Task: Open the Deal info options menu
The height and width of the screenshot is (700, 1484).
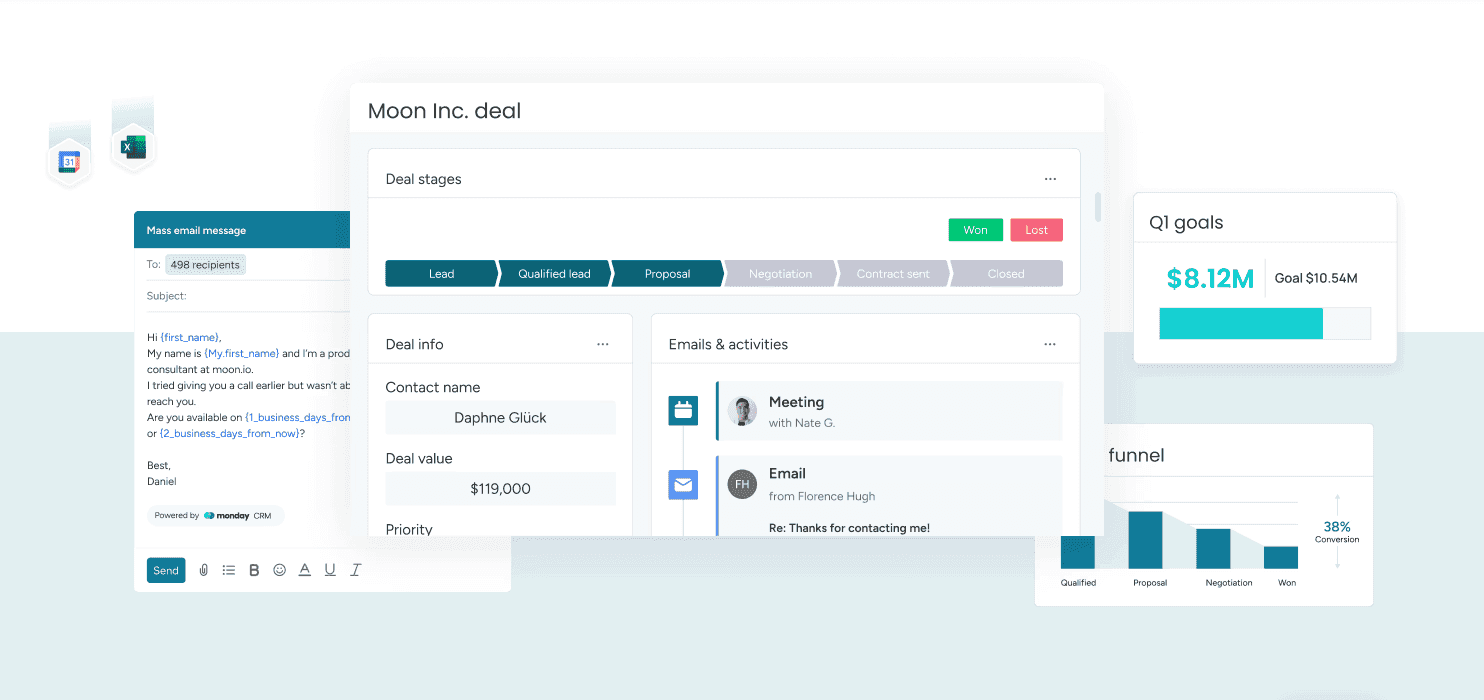Action: pos(603,343)
